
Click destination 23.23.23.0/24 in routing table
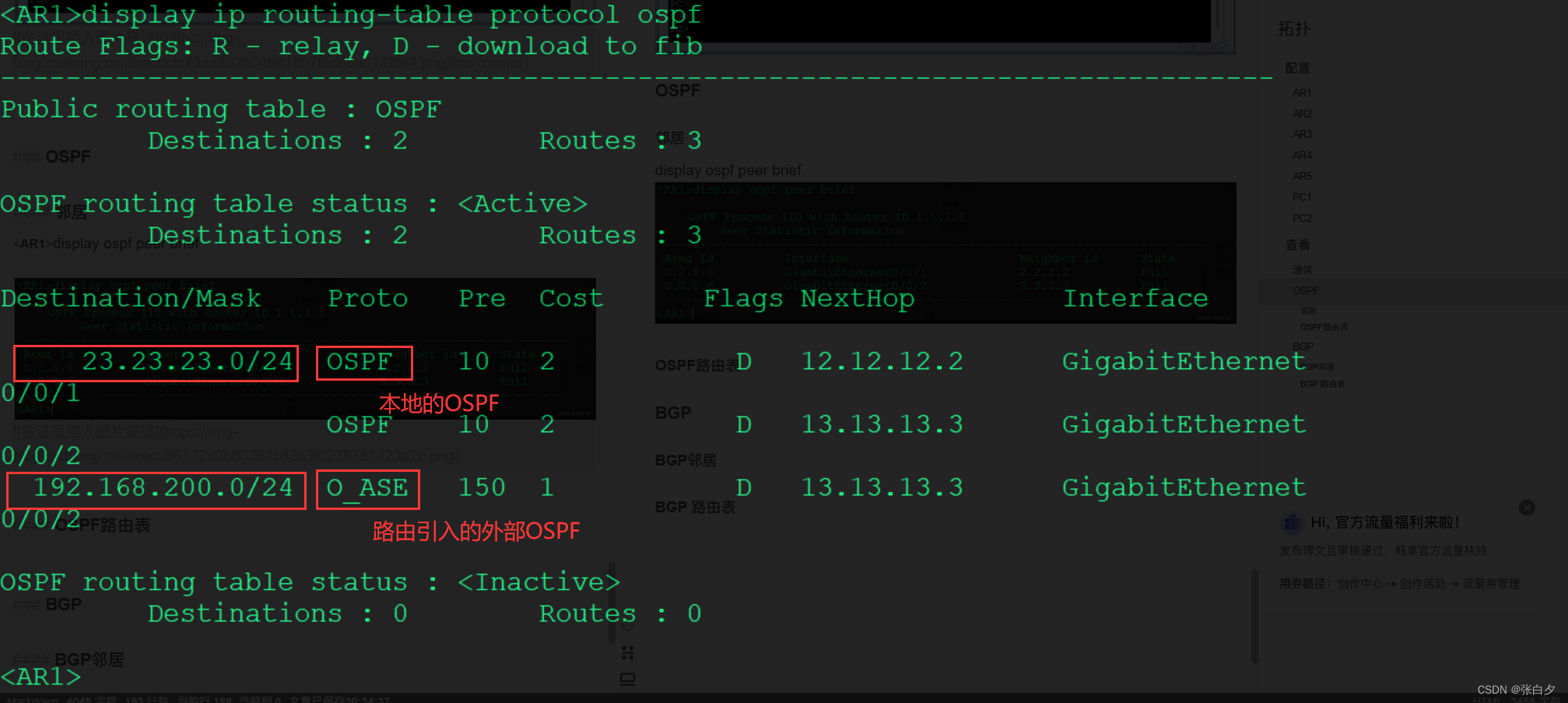tap(188, 361)
